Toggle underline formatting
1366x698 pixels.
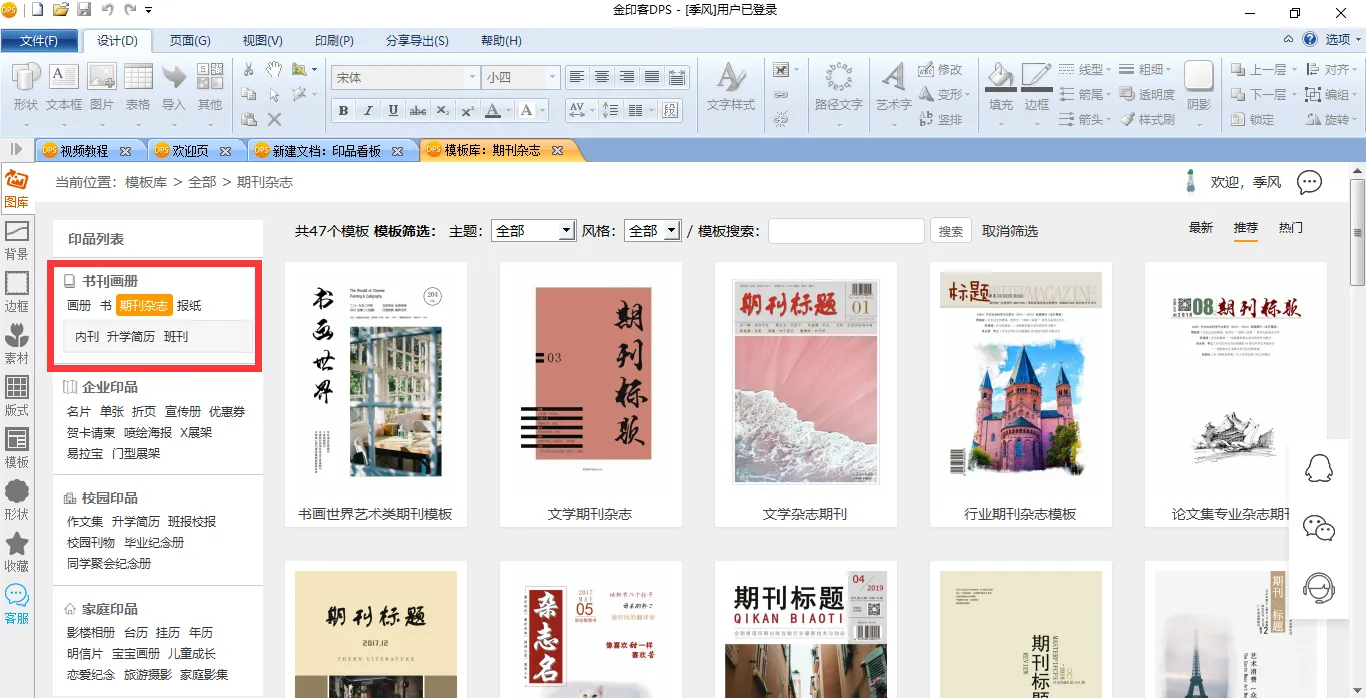(393, 111)
